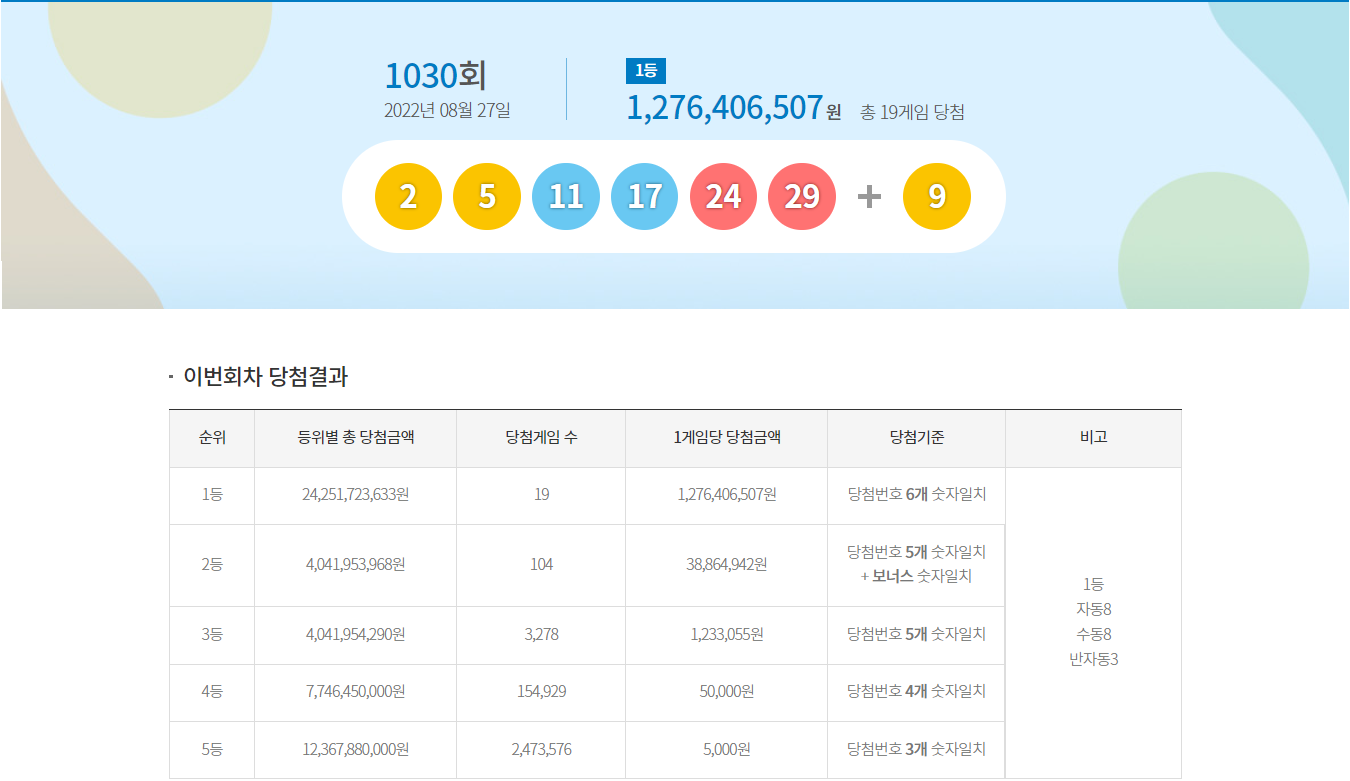The image size is (1350, 781).
Task: Click the yellow number 5 lottery ball
Action: tap(487, 197)
